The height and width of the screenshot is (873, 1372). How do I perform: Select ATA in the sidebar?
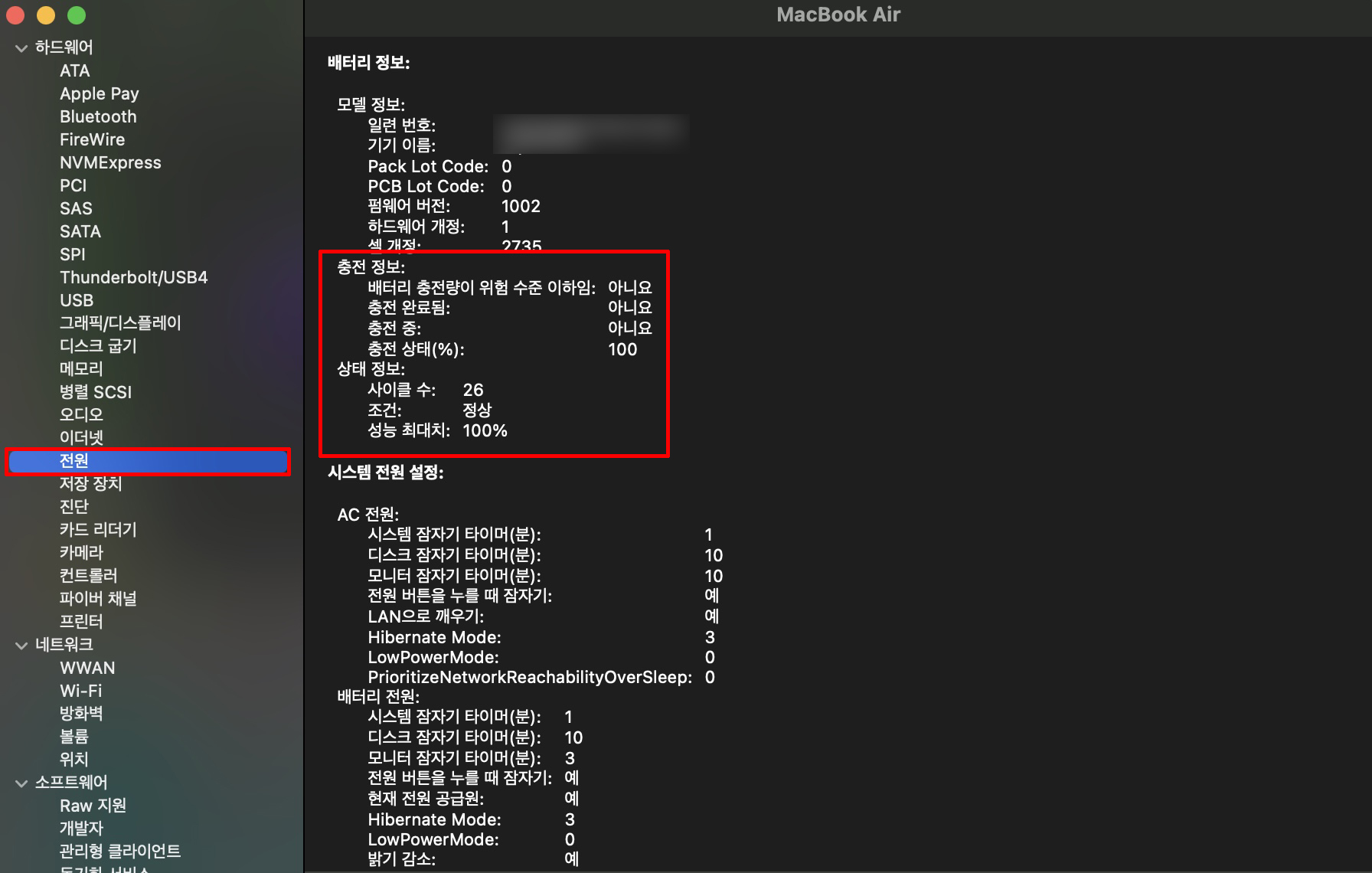click(75, 70)
